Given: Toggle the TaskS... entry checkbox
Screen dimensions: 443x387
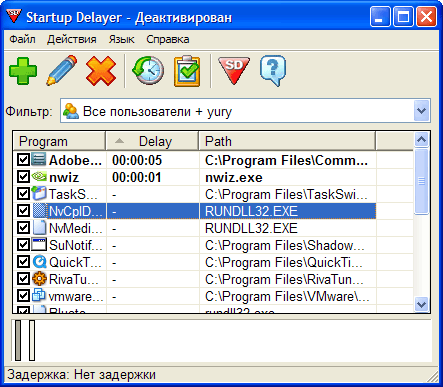Looking at the screenshot, I should pos(23,194).
